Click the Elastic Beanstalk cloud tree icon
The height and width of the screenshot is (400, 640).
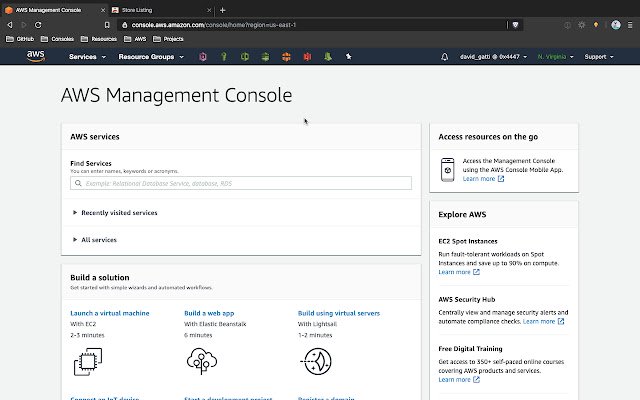(202, 361)
